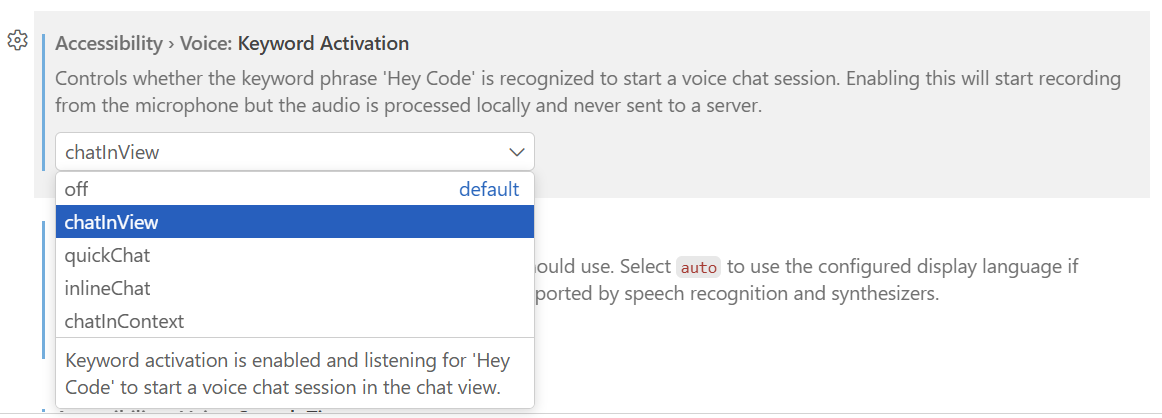Select the off option
1162x418 pixels.
pos(77,189)
